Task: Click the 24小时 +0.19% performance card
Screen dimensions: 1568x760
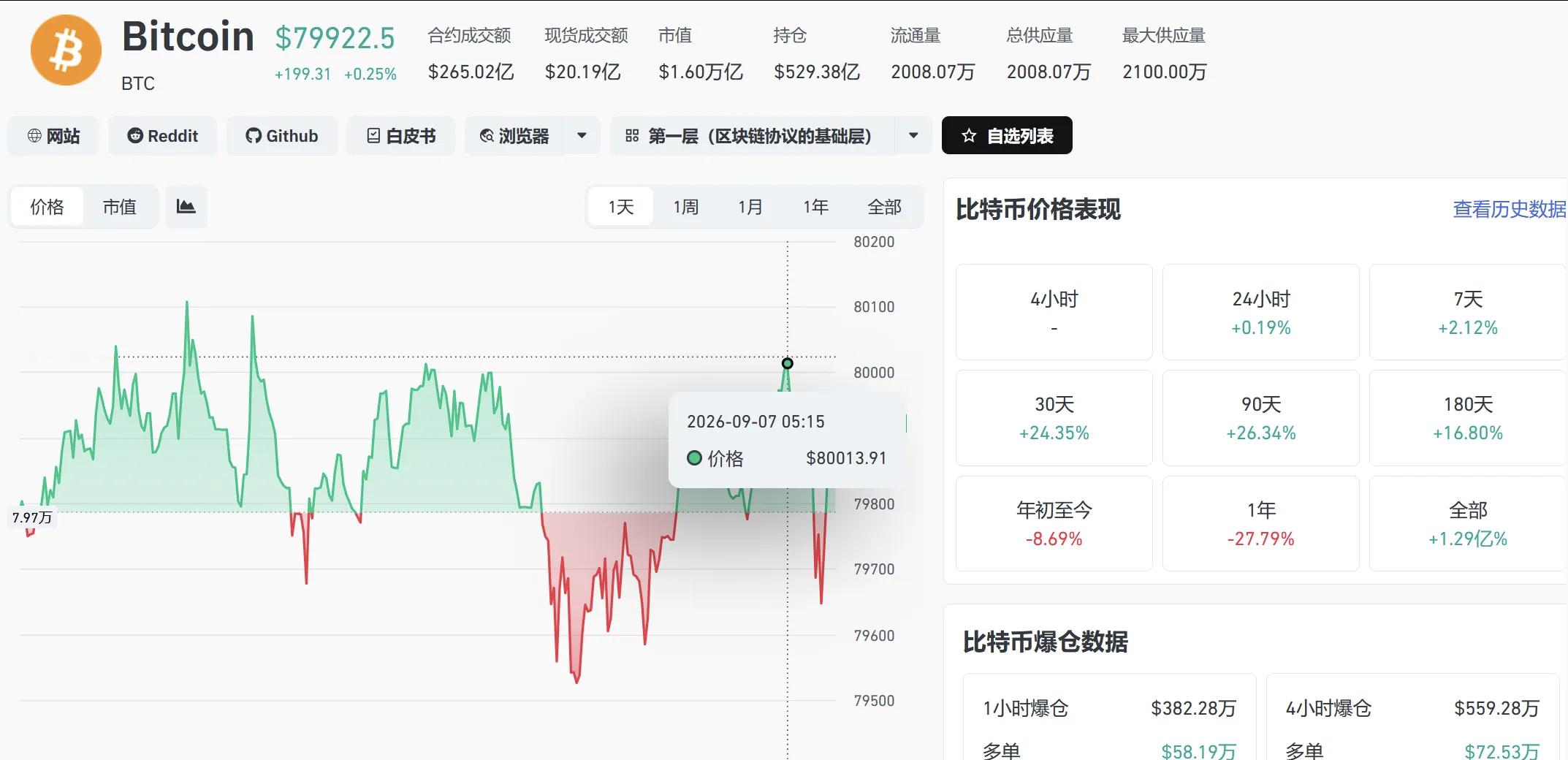Action: [1261, 312]
